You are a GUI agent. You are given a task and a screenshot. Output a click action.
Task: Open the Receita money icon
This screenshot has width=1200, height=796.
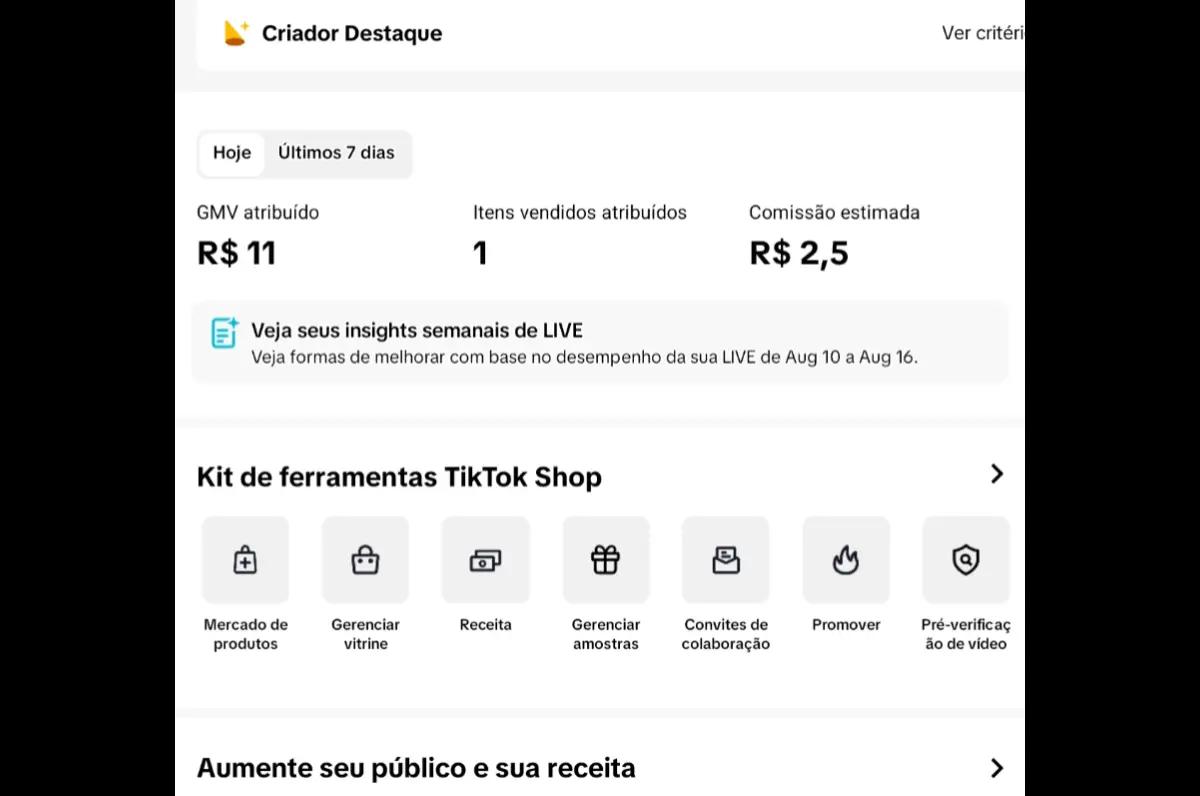(485, 560)
